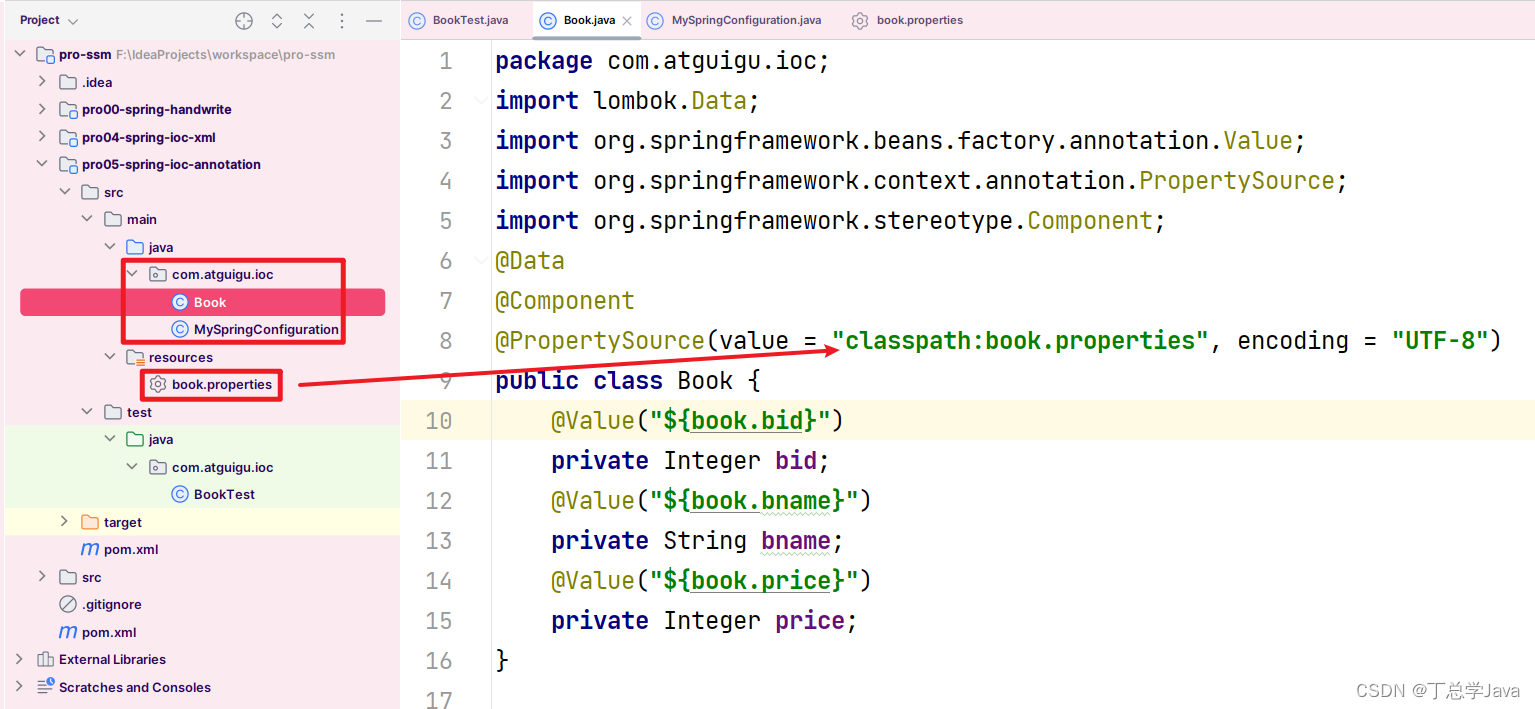Click the gear icon on book.properties tab
1535x709 pixels.
point(860,20)
